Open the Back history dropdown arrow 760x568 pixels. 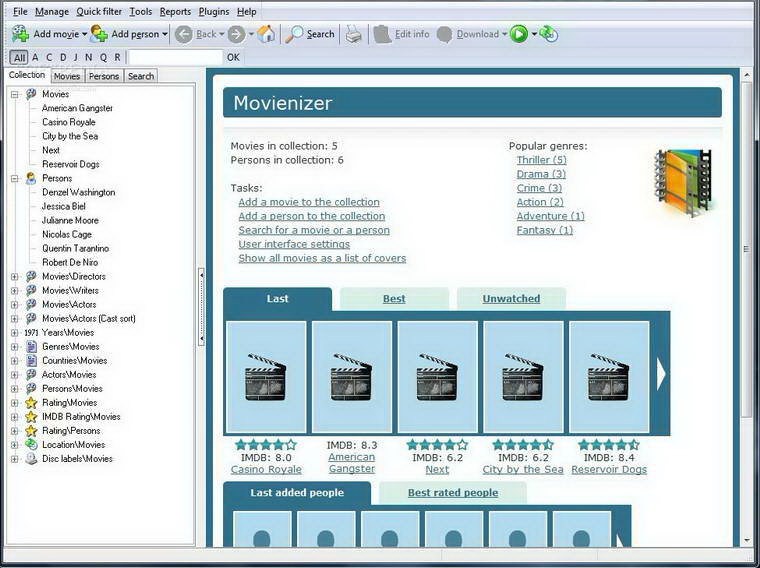(x=222, y=34)
